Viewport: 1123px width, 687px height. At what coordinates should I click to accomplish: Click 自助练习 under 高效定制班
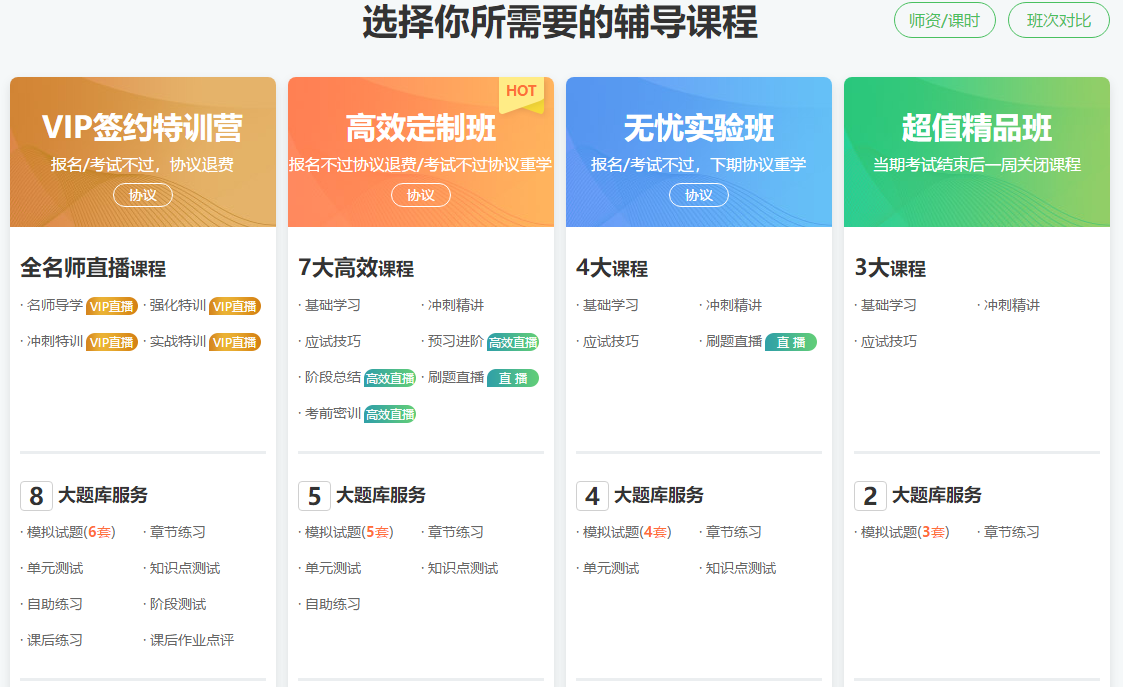[x=332, y=604]
